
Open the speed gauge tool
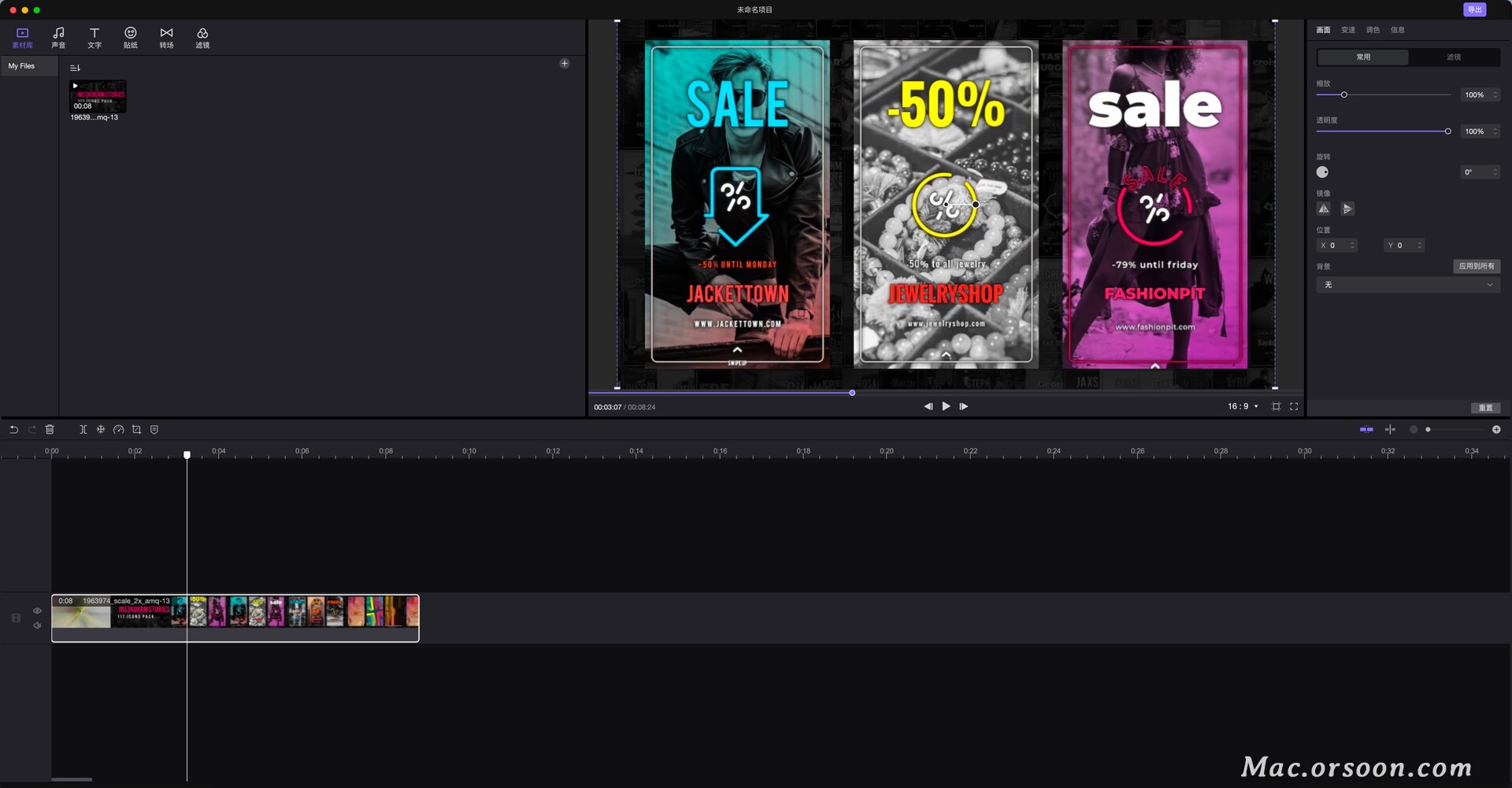coord(119,430)
